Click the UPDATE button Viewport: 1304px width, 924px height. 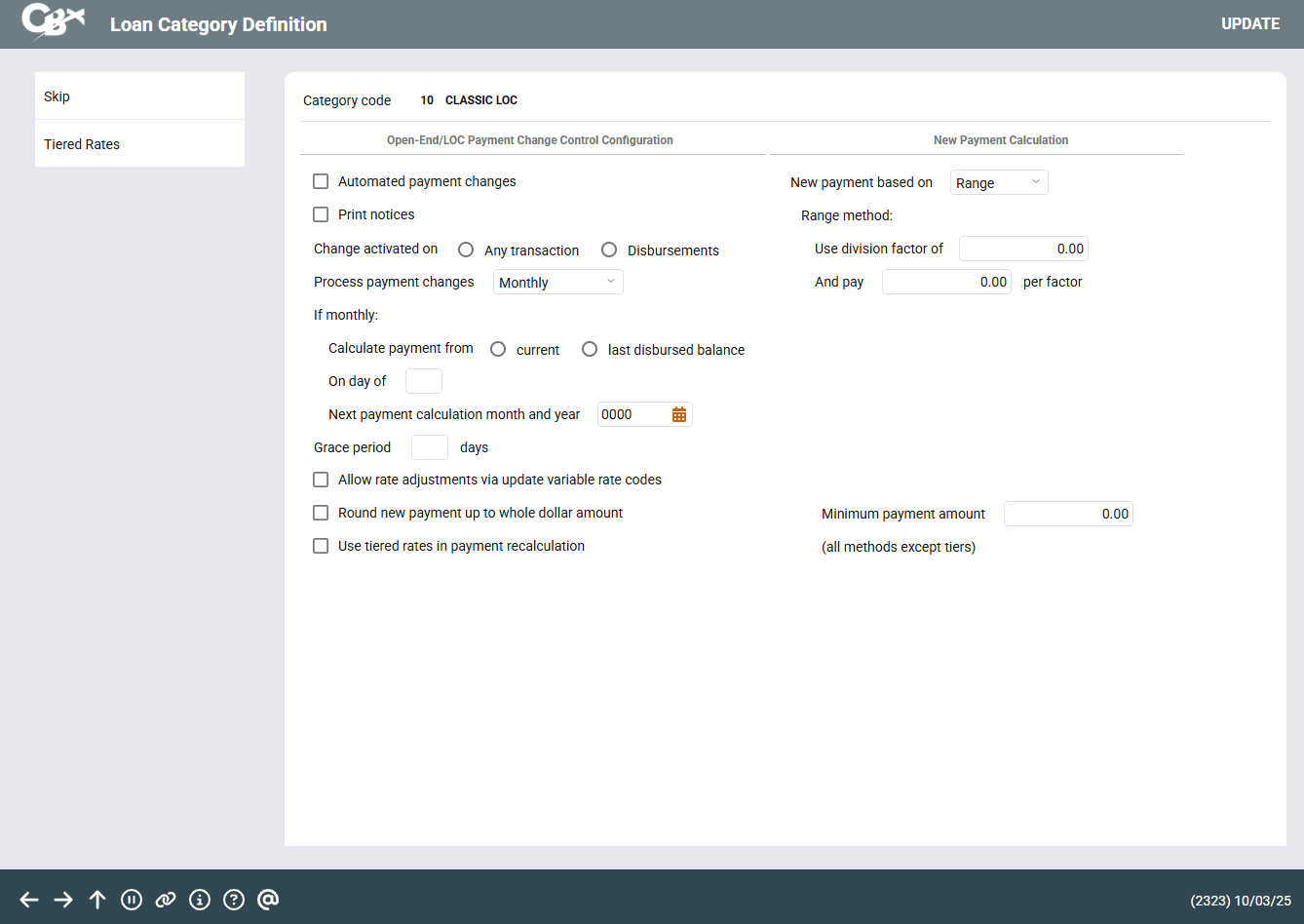tap(1250, 24)
